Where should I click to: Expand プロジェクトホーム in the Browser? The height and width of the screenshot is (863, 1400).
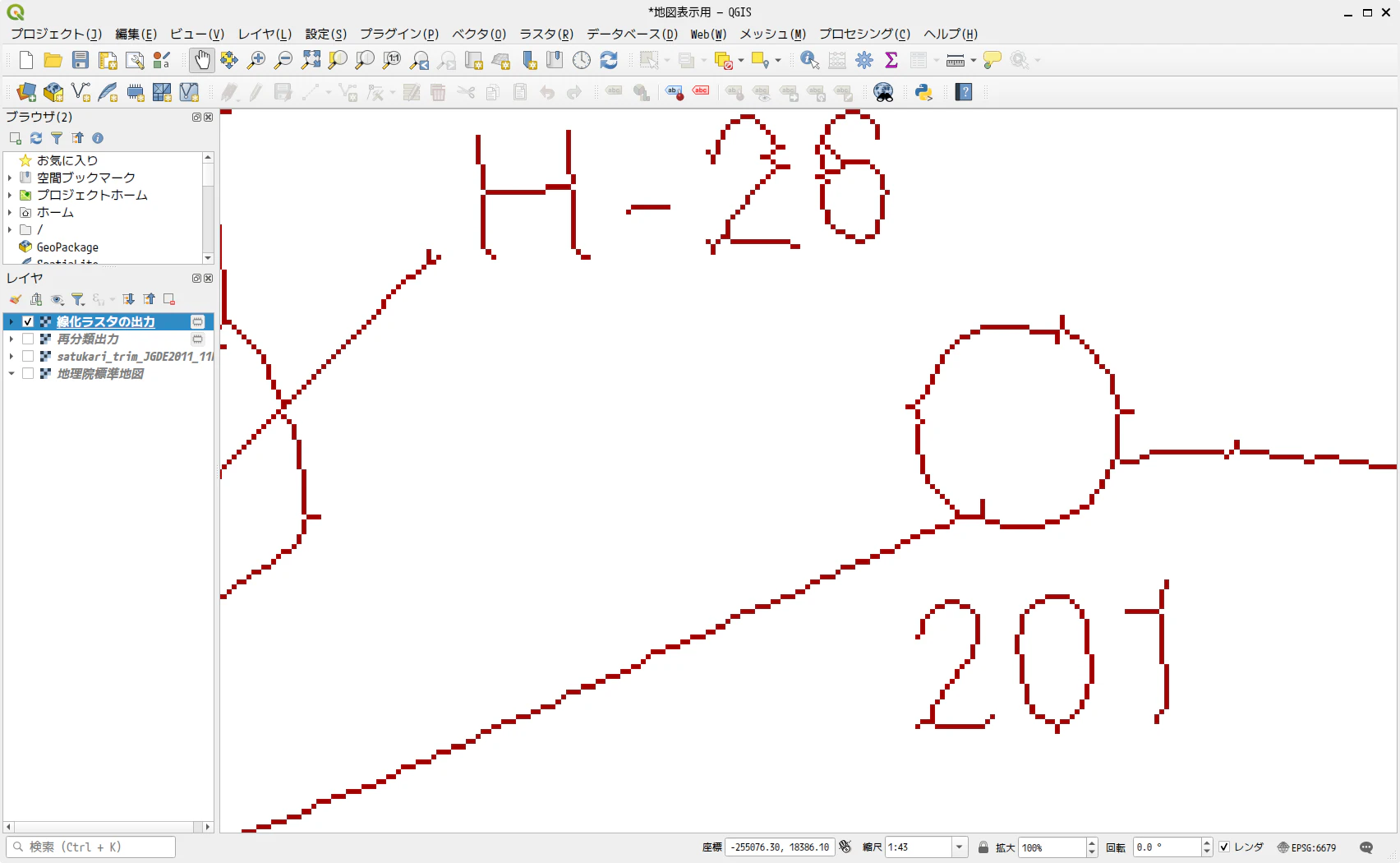tap(10, 195)
